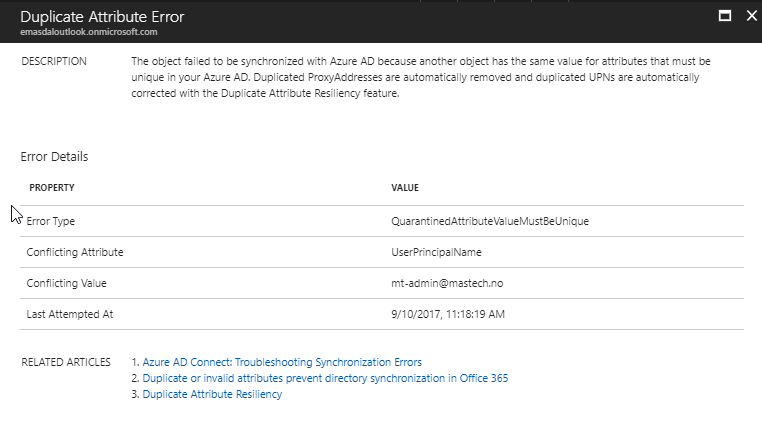Maximize the Duplicate Attribute Error blade
The width and height of the screenshot is (762, 421).
pos(725,16)
